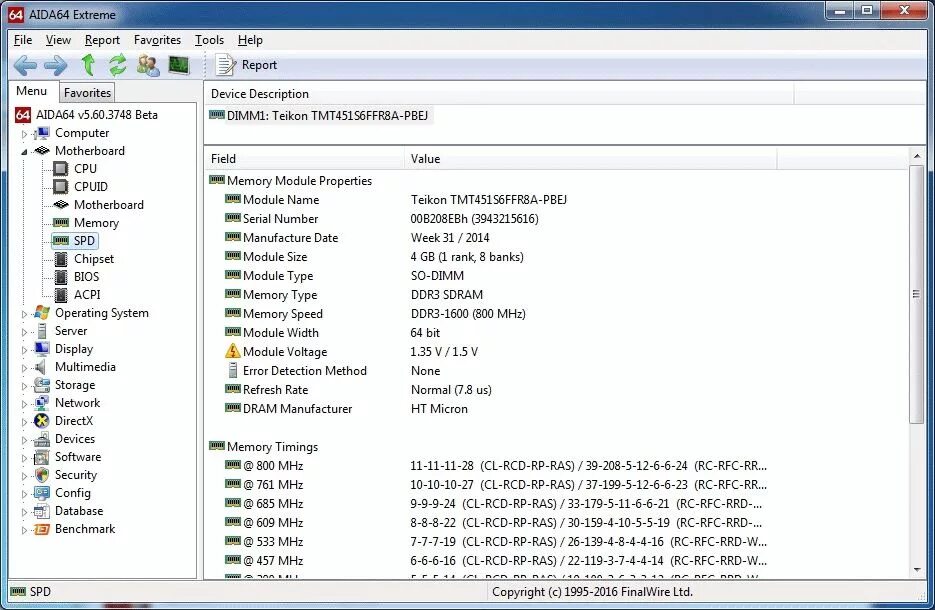Viewport: 935px width, 610px height.
Task: Sort by the Value column header
Action: (x=590, y=159)
